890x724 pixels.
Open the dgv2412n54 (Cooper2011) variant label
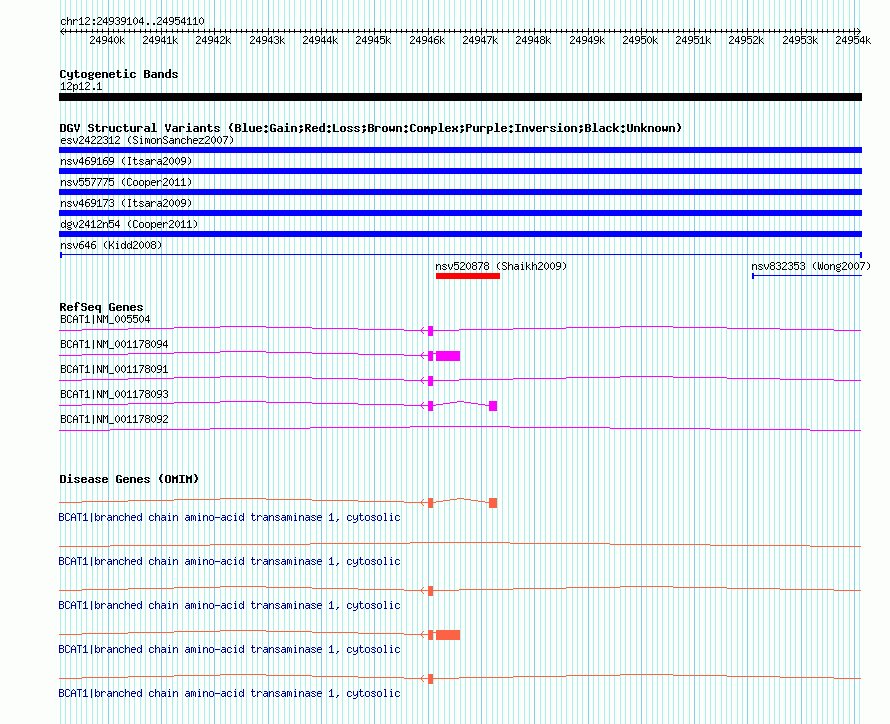[129, 224]
